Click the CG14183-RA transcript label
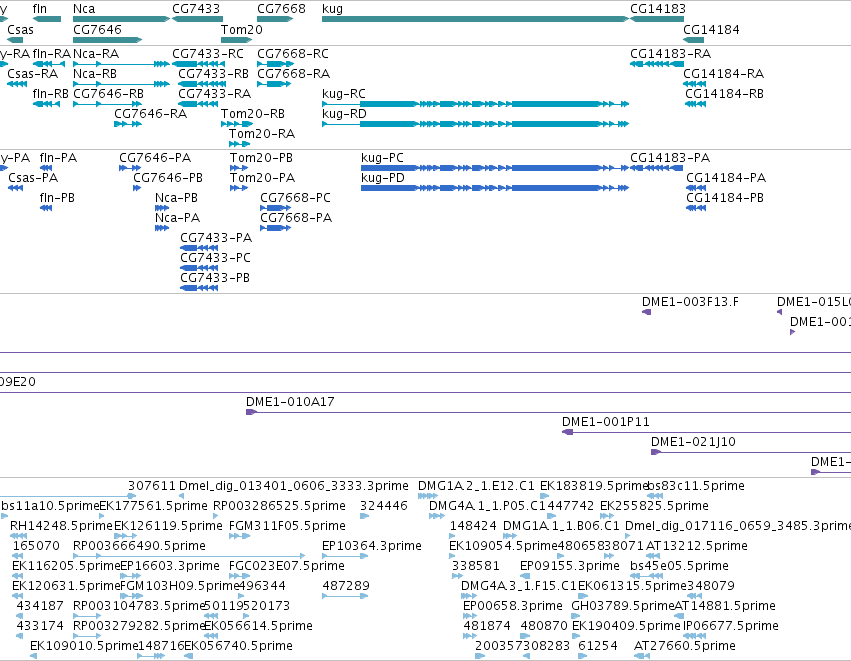The image size is (851, 661). 670,54
